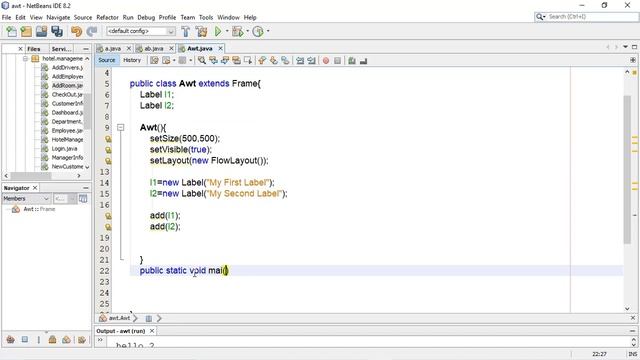Minimize the Projects panel group
This screenshot has height=360, width=640.
86,49
